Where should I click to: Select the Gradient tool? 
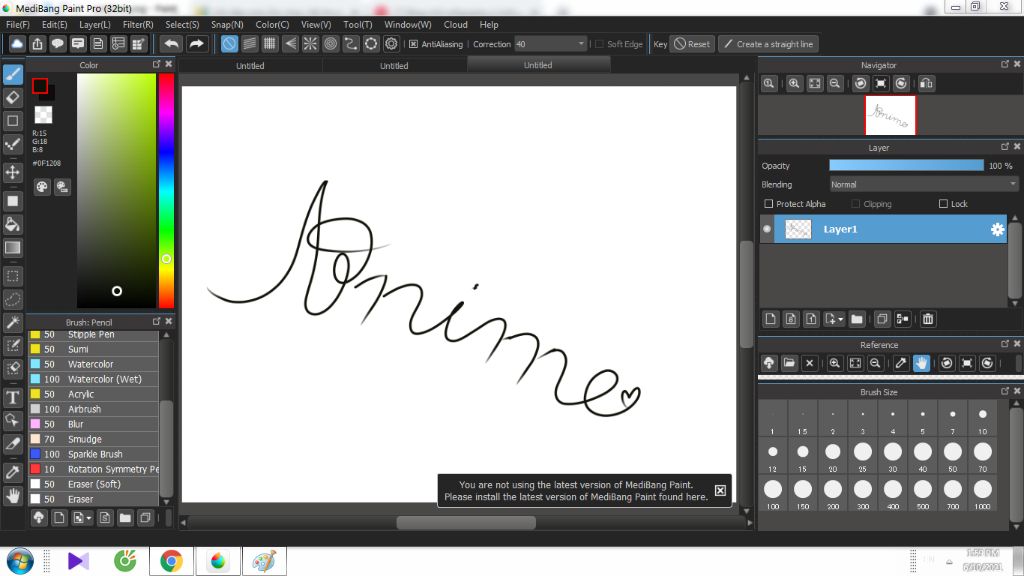pyautogui.click(x=12, y=248)
